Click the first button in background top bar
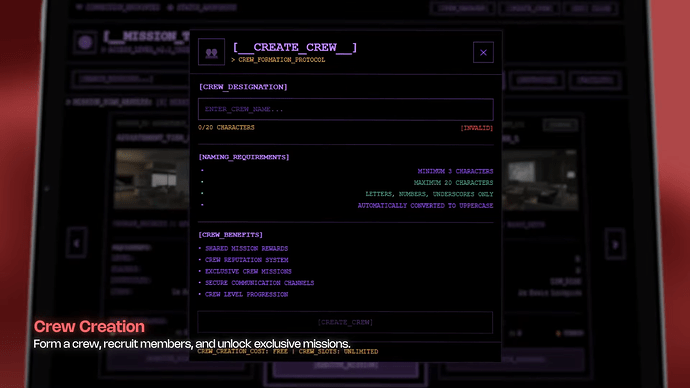690x388 pixels. (x=462, y=8)
